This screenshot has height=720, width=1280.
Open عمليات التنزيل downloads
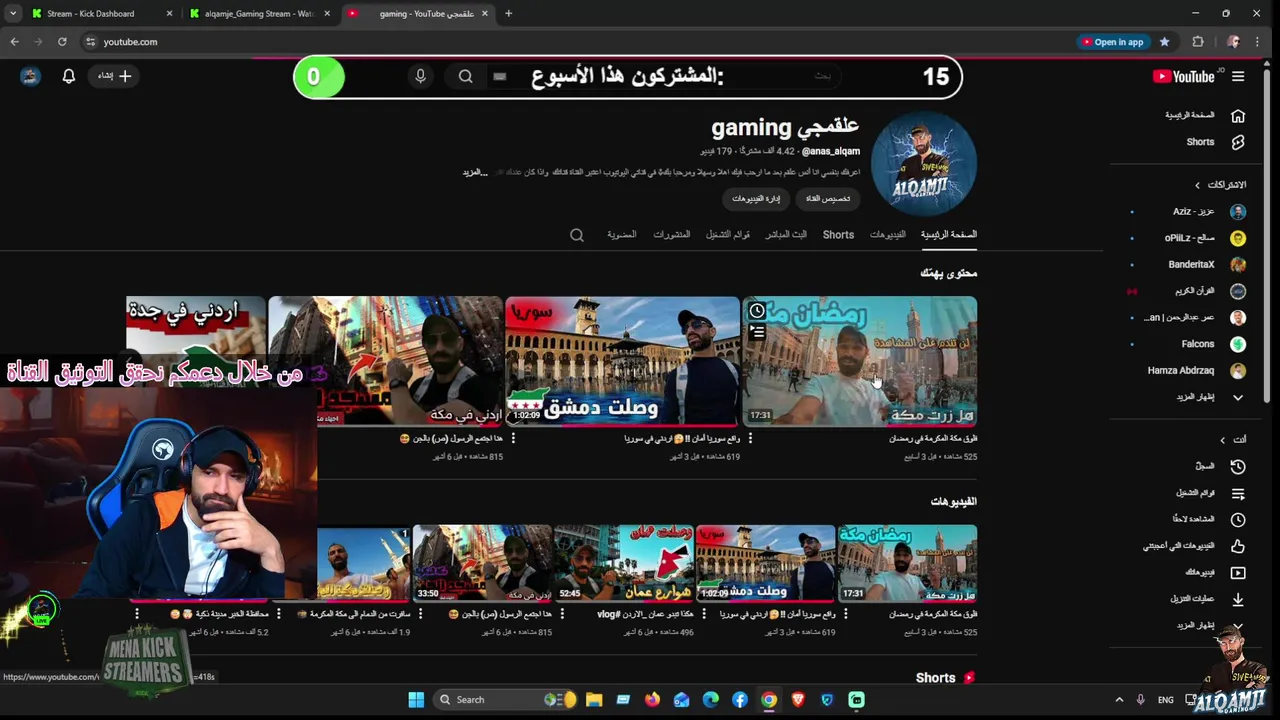pyautogui.click(x=1207, y=599)
